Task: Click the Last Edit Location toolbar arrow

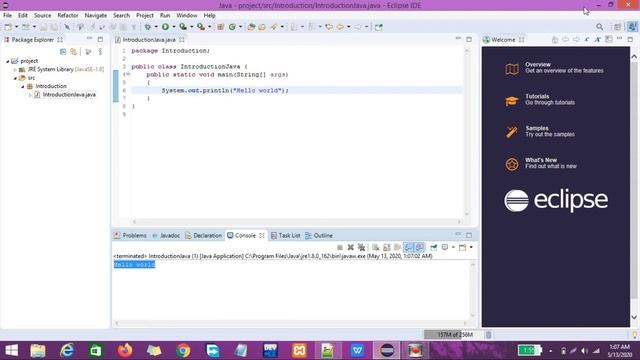Action: (x=329, y=27)
